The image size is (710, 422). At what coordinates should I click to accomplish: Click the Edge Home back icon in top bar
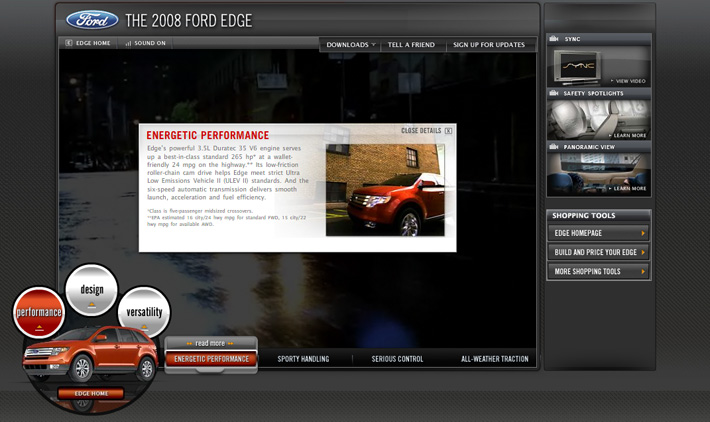69,43
